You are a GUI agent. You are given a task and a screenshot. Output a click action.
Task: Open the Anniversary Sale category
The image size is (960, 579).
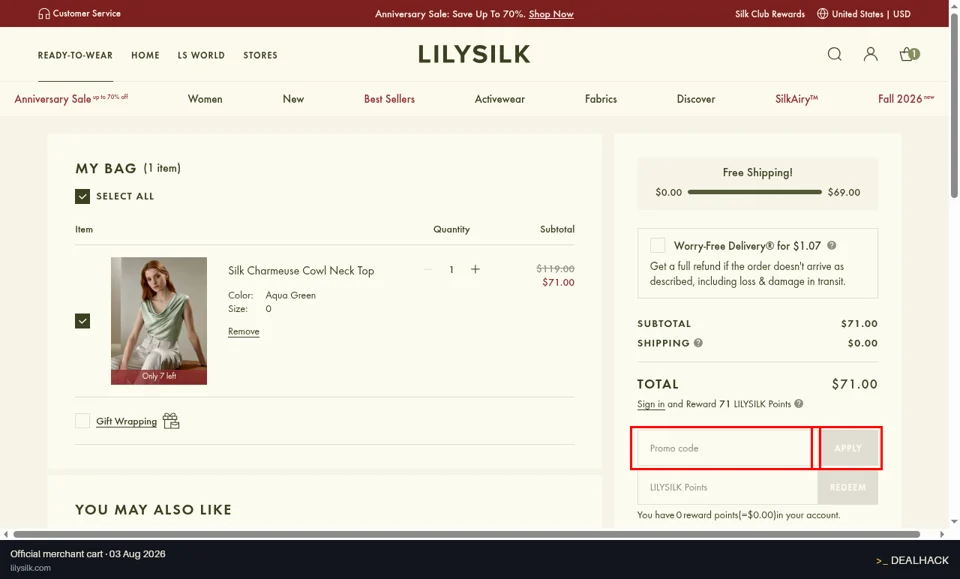point(71,99)
